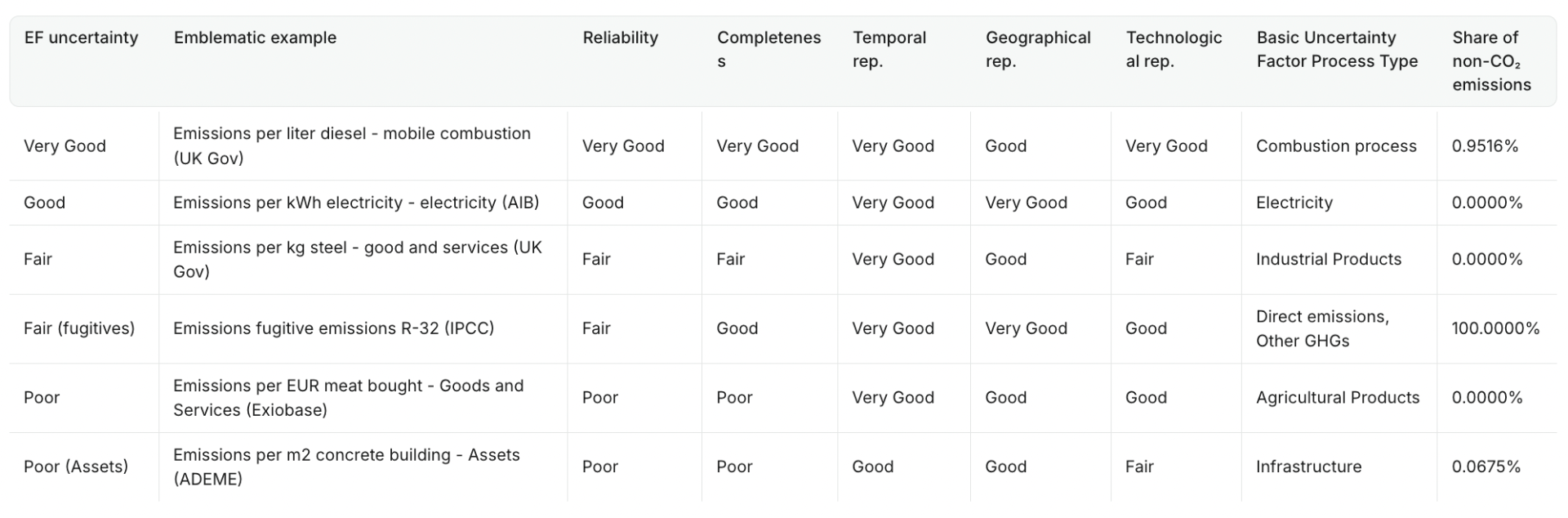
Task: Select the Temporal rep. column header
Action: [889, 49]
